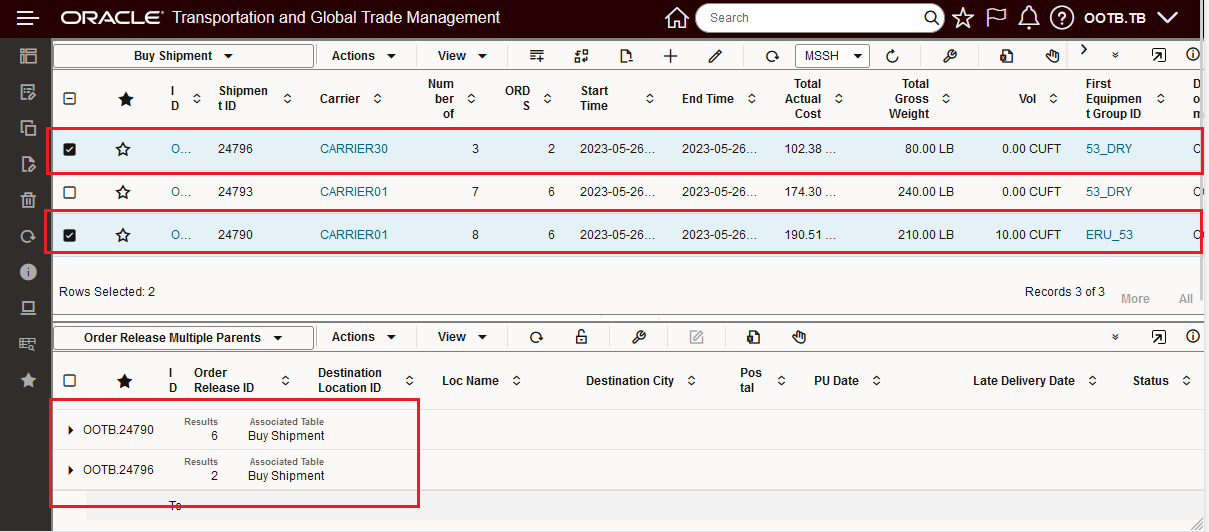Click the sidebar laptop icon
Image resolution: width=1209 pixels, height=532 pixels.
tap(28, 308)
